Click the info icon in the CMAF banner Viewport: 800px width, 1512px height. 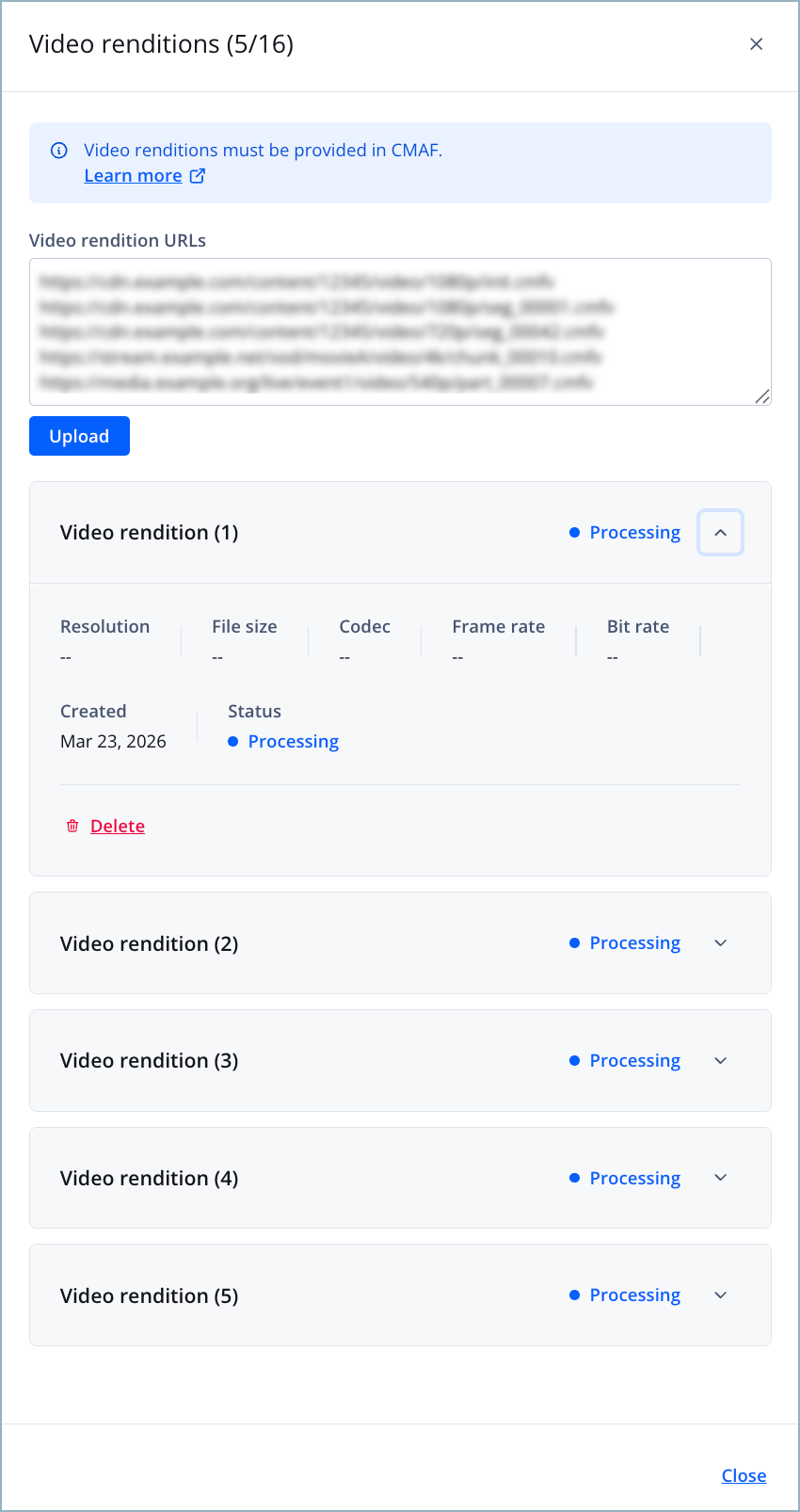(x=59, y=151)
